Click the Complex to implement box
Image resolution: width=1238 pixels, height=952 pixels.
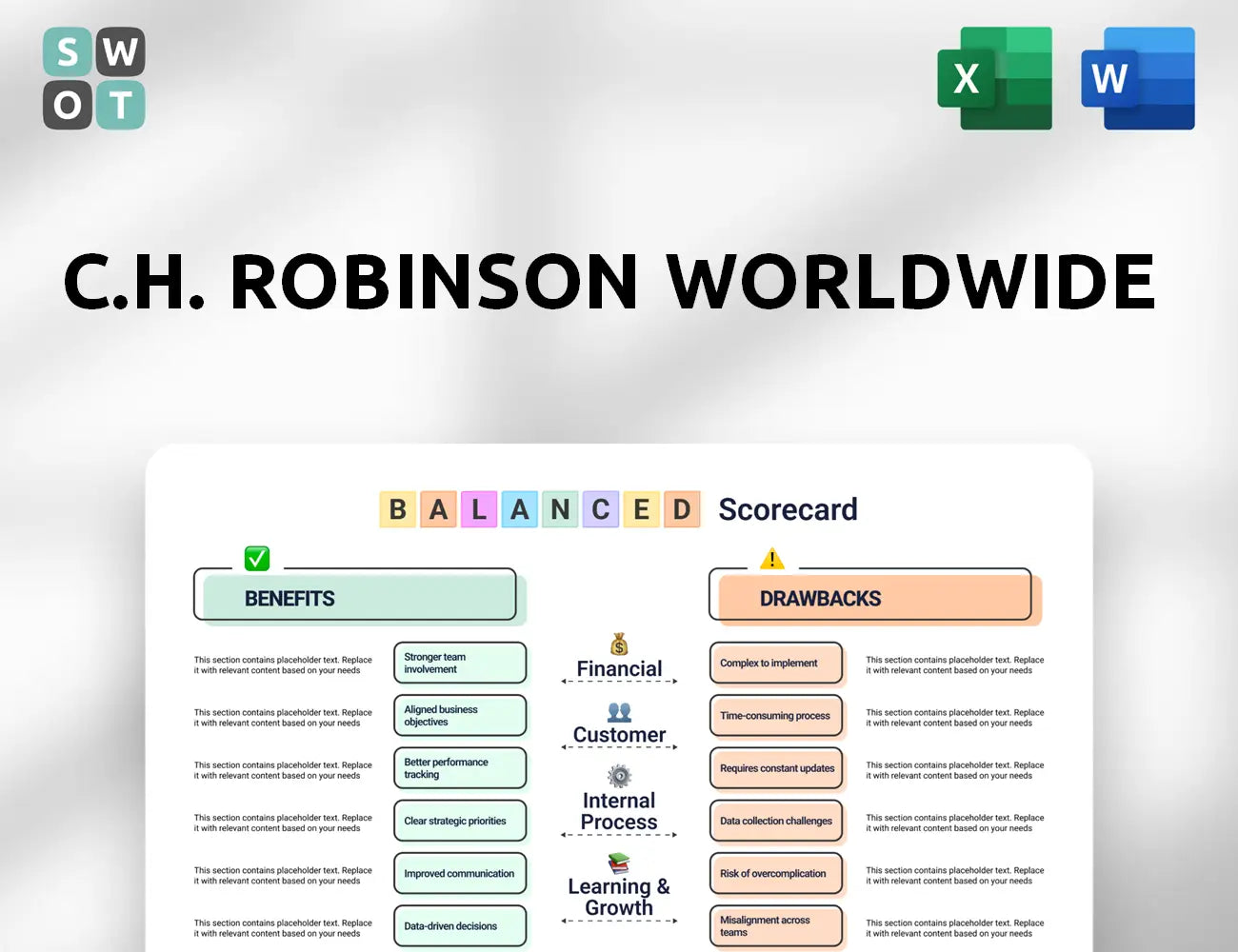pos(776,663)
